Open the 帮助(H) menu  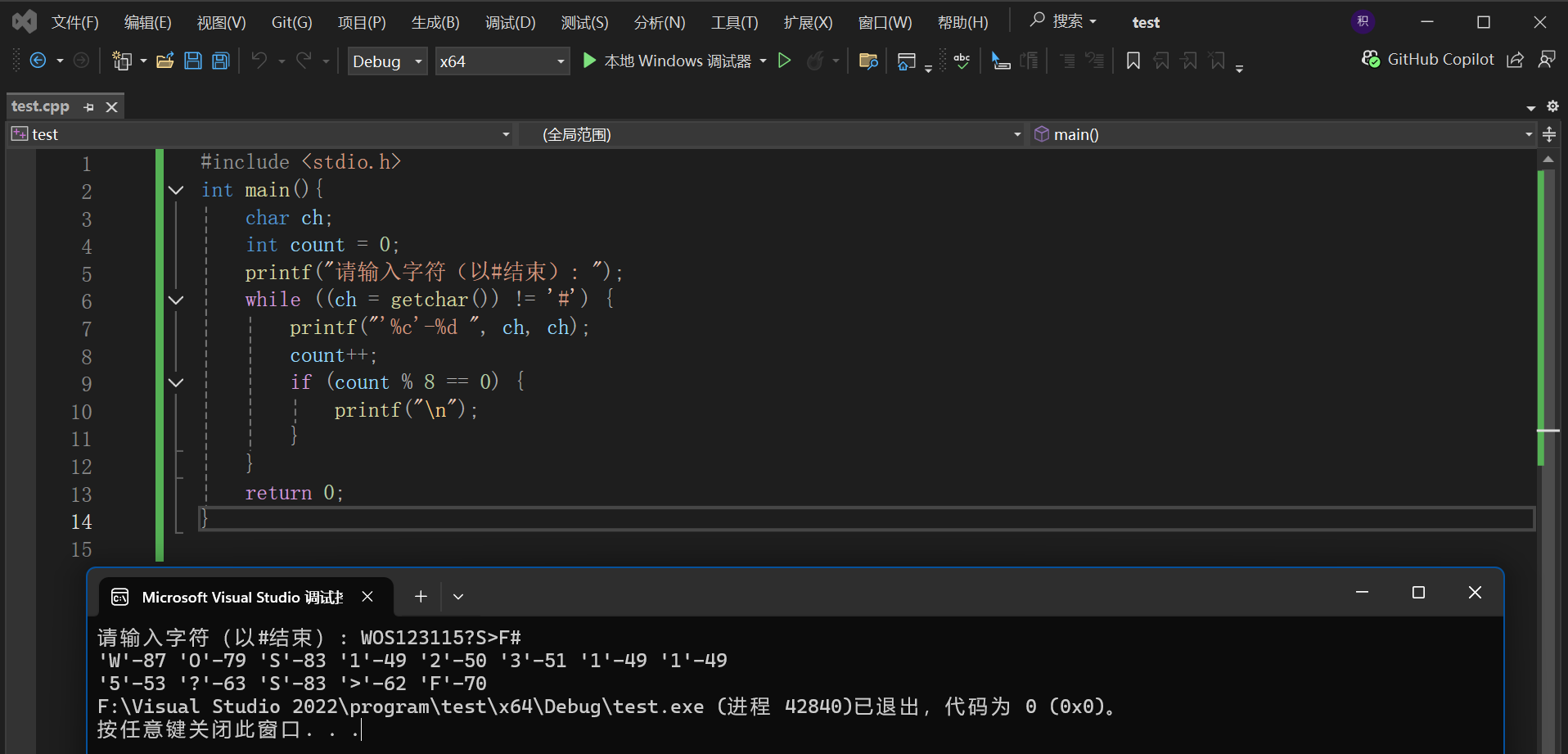click(x=963, y=23)
